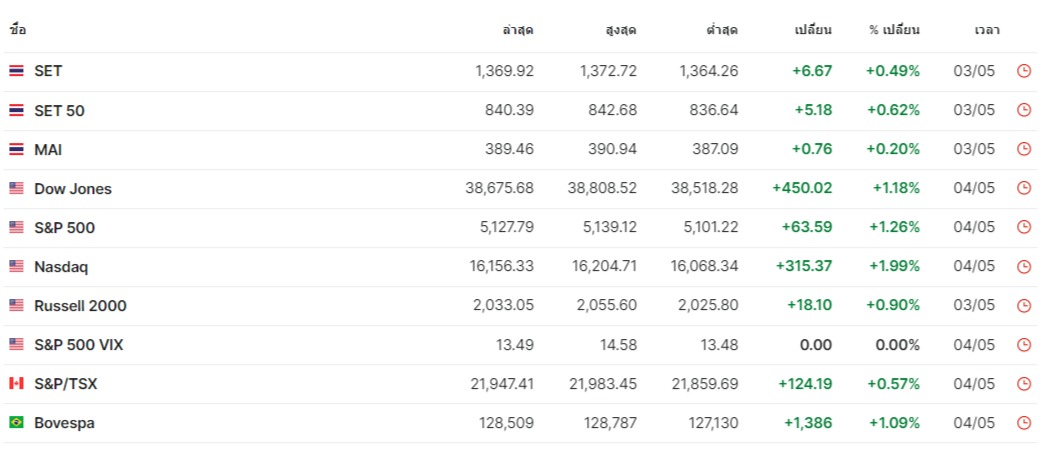Open the MAI index link
The height and width of the screenshot is (452, 1047).
(x=48, y=150)
